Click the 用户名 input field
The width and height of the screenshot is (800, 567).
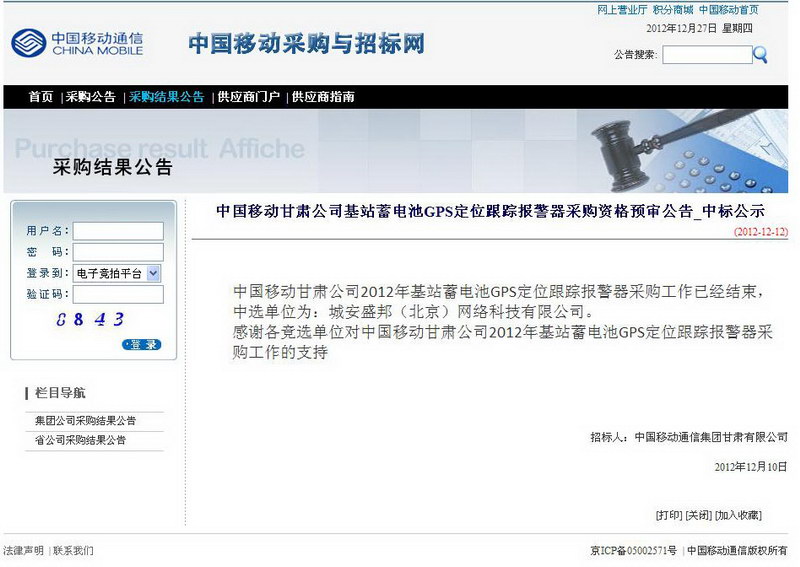coord(118,231)
